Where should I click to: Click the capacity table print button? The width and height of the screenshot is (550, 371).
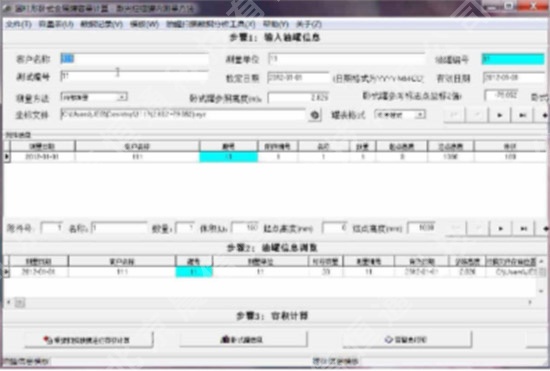(407, 339)
